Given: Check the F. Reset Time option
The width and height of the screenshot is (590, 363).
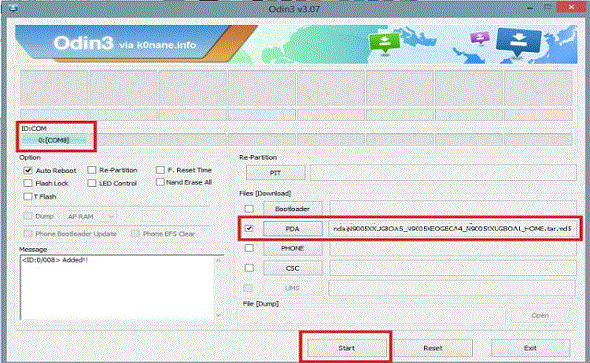Looking at the screenshot, I should tap(160, 170).
